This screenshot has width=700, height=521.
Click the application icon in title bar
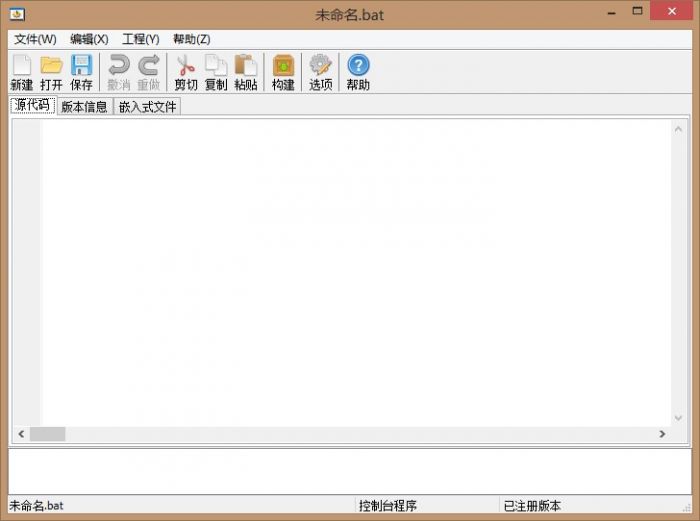tap(17, 14)
